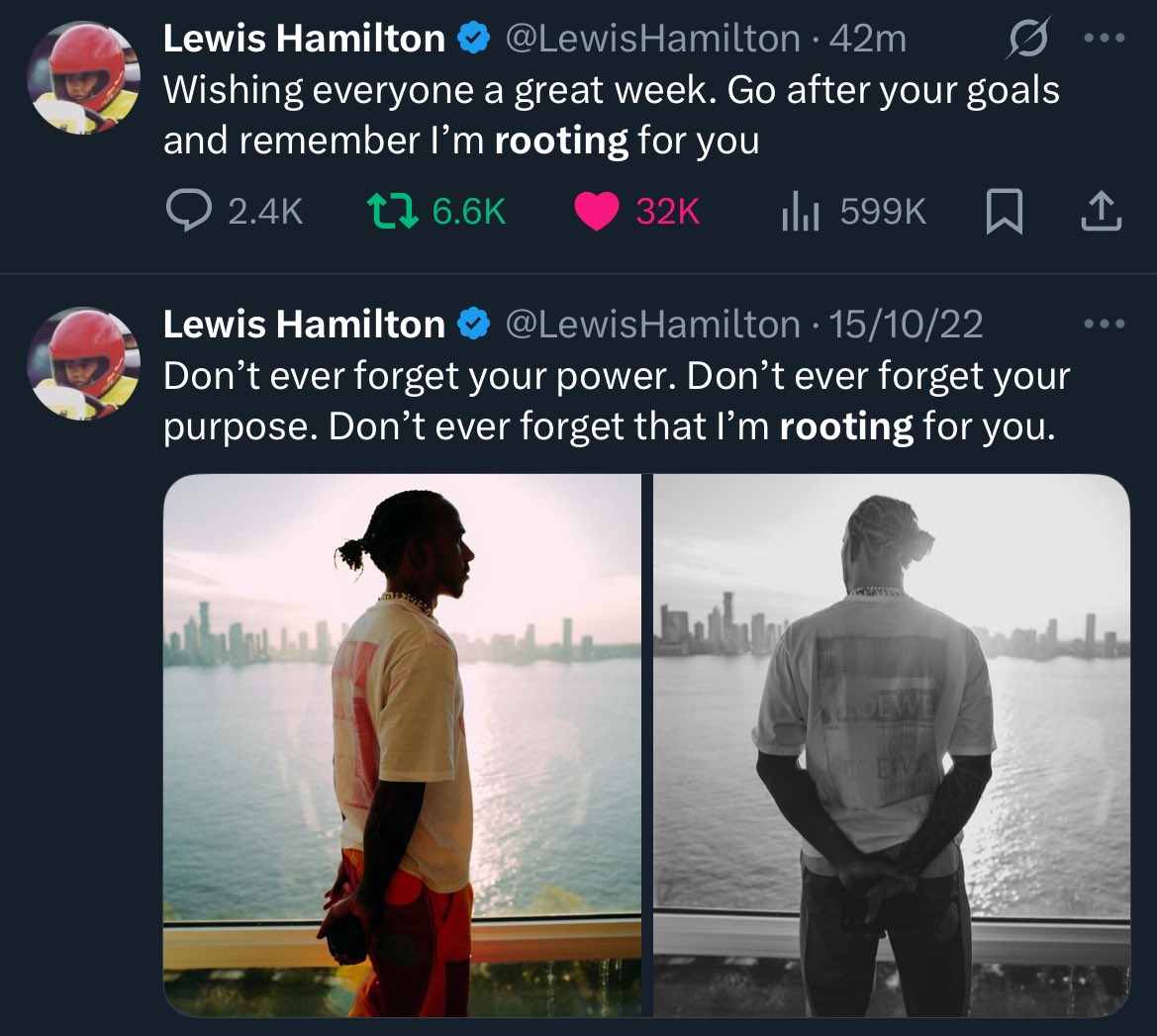Open the 42m timestamp link
The width and height of the screenshot is (1157, 1036).
(868, 39)
